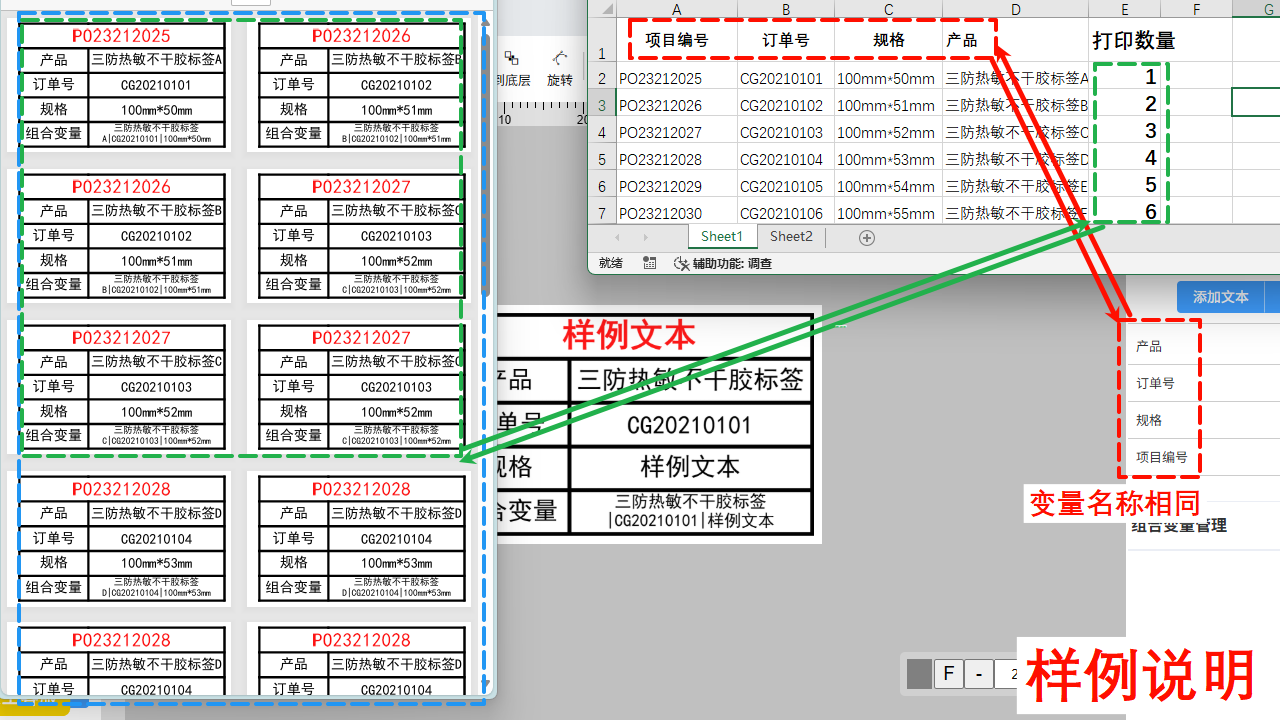Click the next-sheet navigation arrow in Excel
Viewport: 1280px width, 720px height.
click(x=645, y=237)
